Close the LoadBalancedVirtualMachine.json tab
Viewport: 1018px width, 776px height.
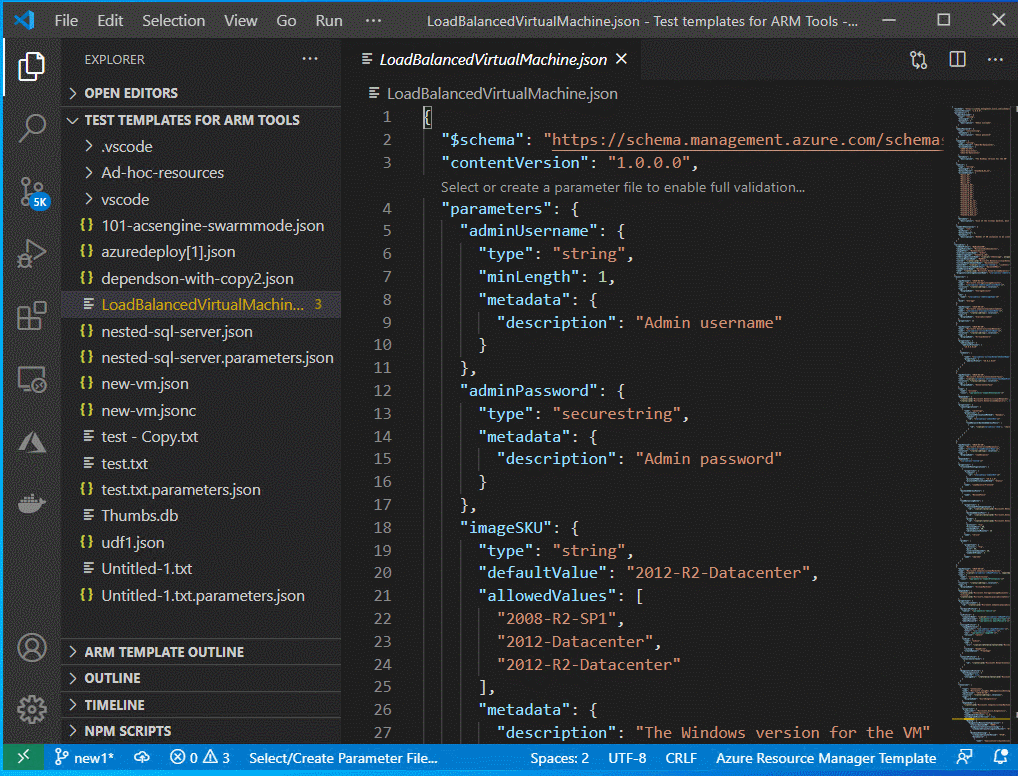point(621,59)
